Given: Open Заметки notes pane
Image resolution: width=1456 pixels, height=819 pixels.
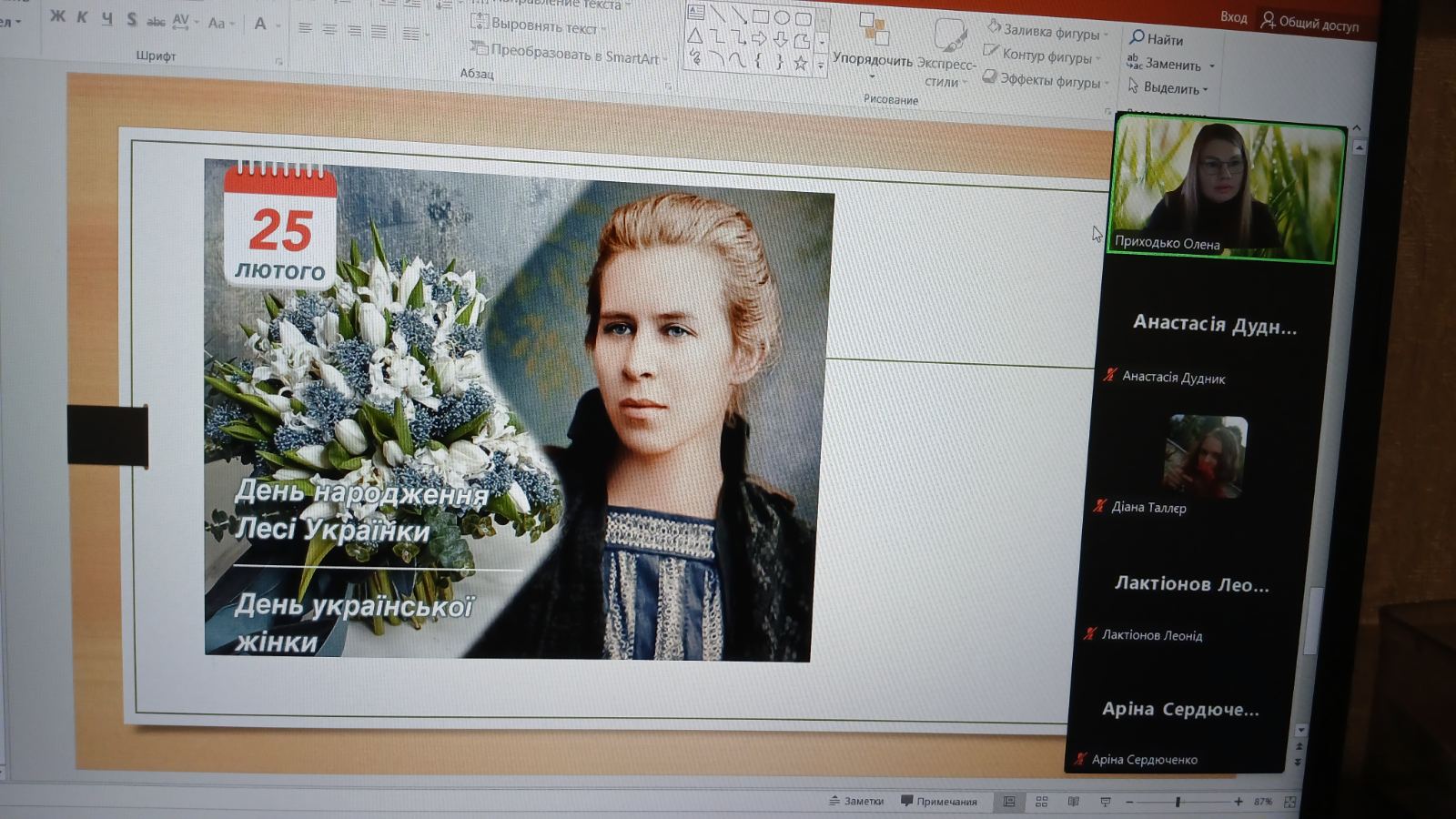Looking at the screenshot, I should coord(856,801).
